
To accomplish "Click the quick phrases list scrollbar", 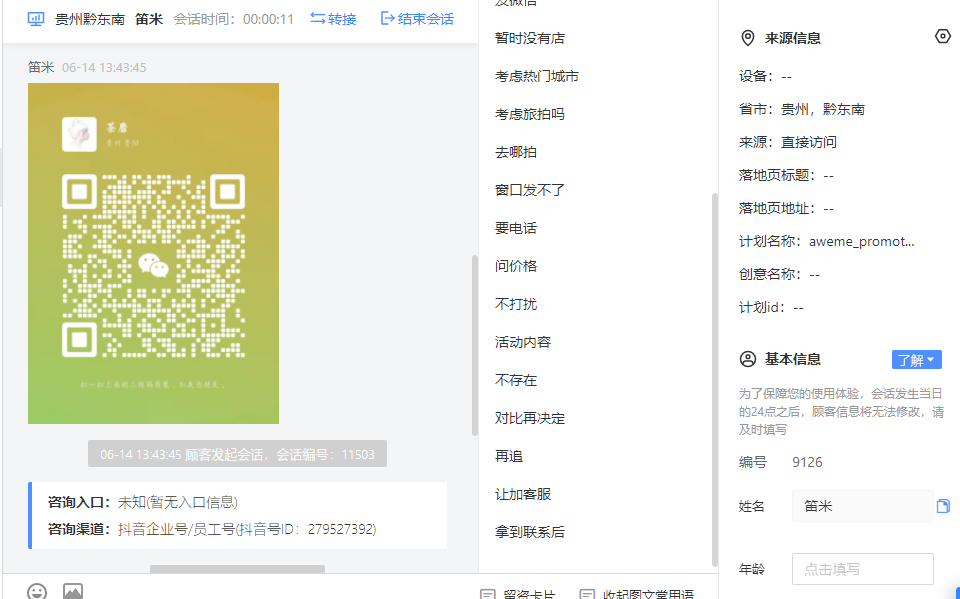I will [x=714, y=380].
